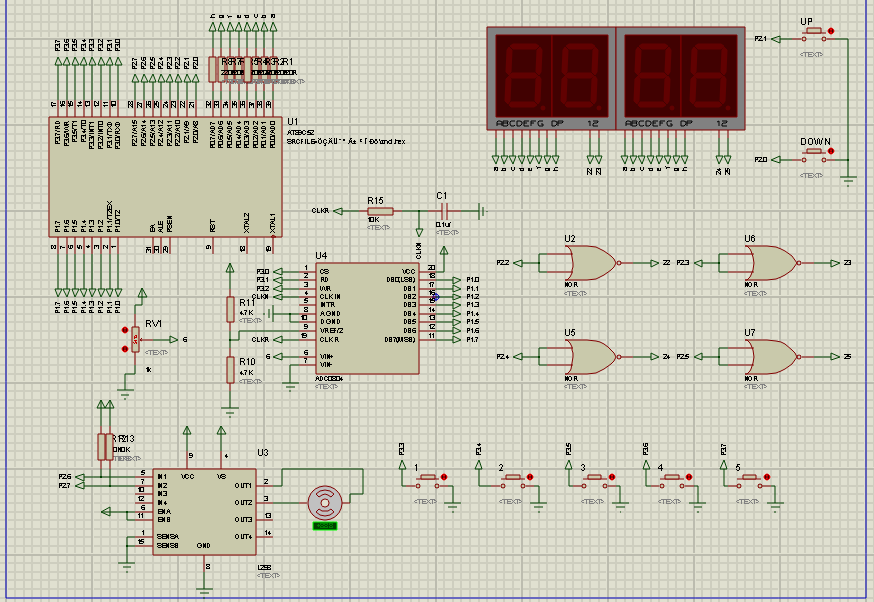Click the DC motor symbol
874x602 pixels.
(x=323, y=502)
